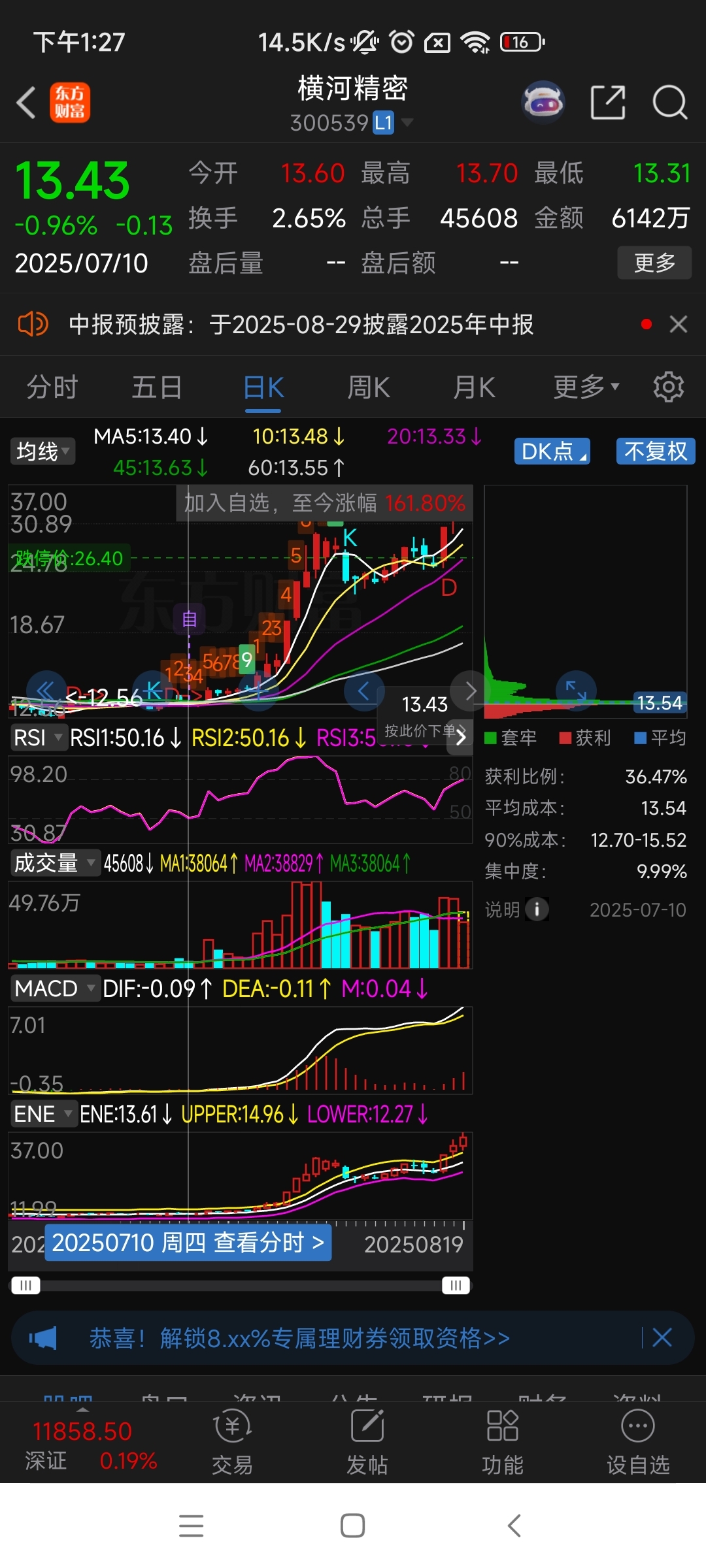Tap the share export icon
The width and height of the screenshot is (706, 1568).
608,103
